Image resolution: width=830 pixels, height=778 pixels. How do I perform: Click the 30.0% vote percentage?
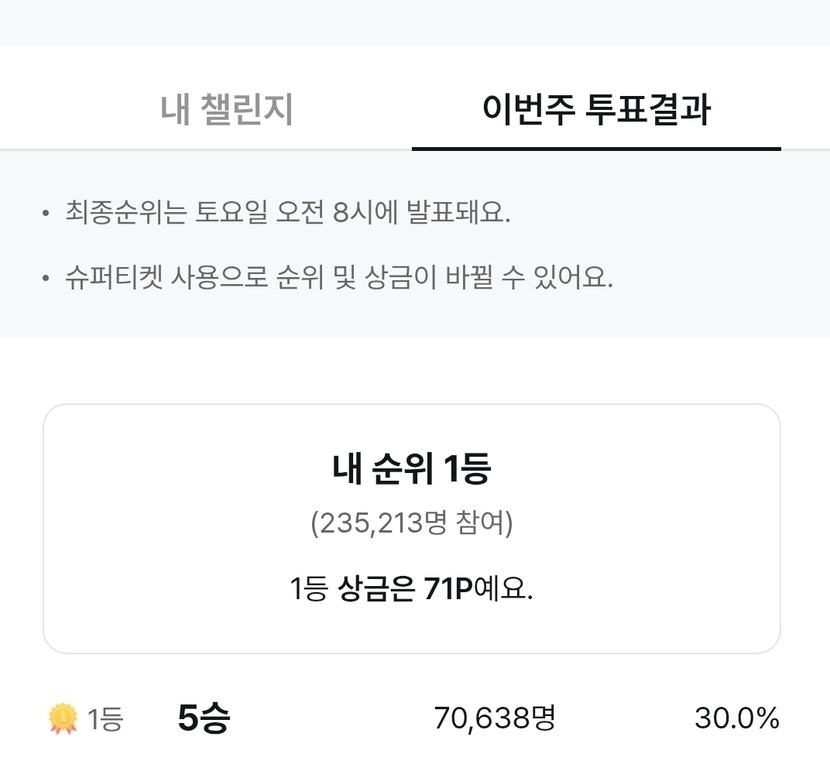[737, 718]
